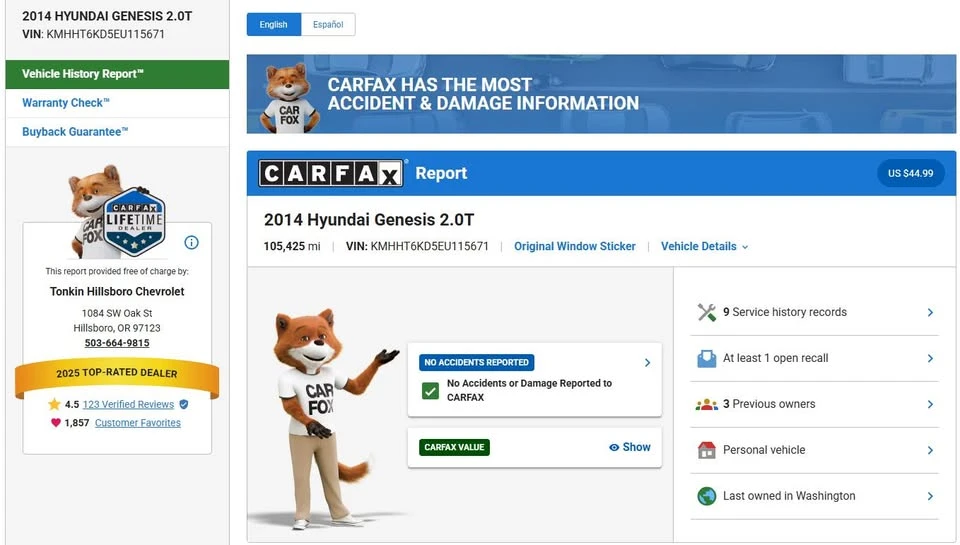Click the US $44.99 price button

(x=910, y=173)
